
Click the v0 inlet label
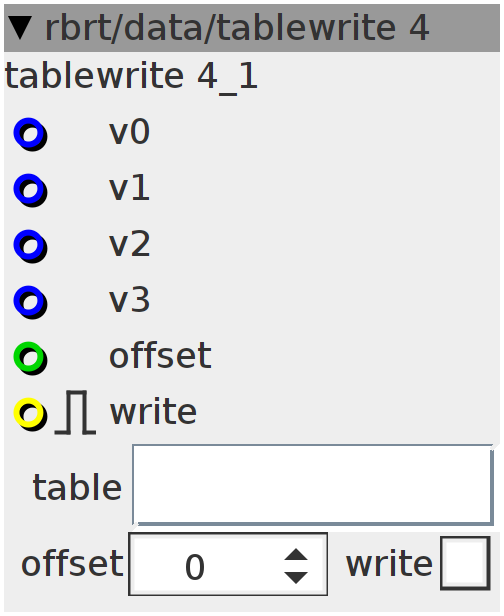point(129,132)
